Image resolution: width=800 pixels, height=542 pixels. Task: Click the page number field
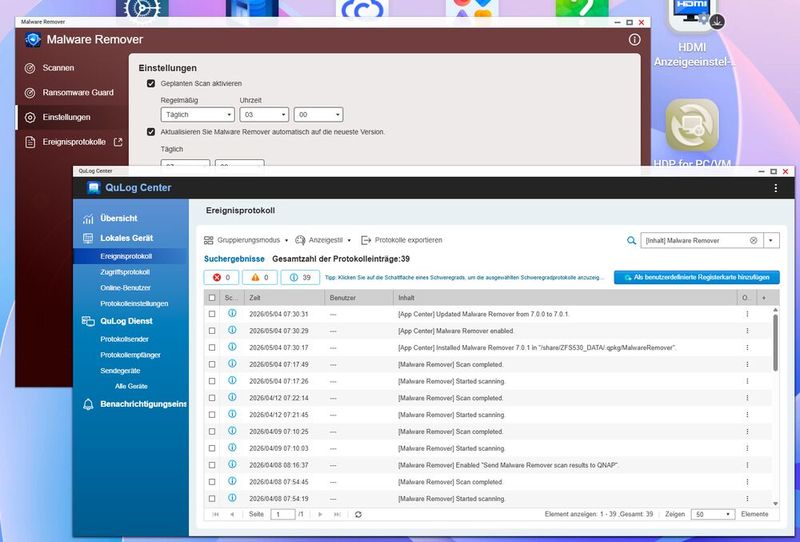tap(283, 514)
